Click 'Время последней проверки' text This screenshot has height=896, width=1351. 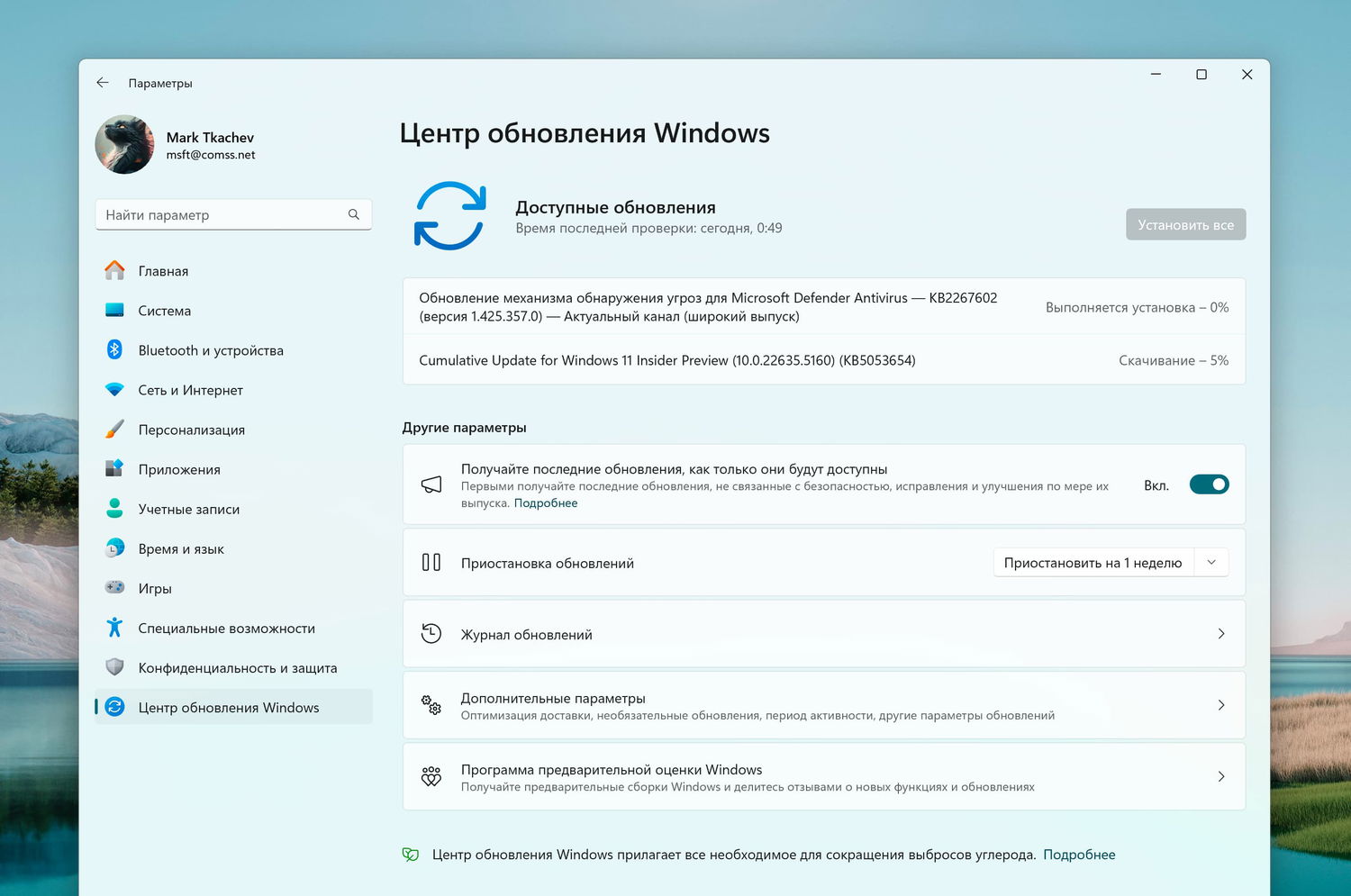[648, 229]
